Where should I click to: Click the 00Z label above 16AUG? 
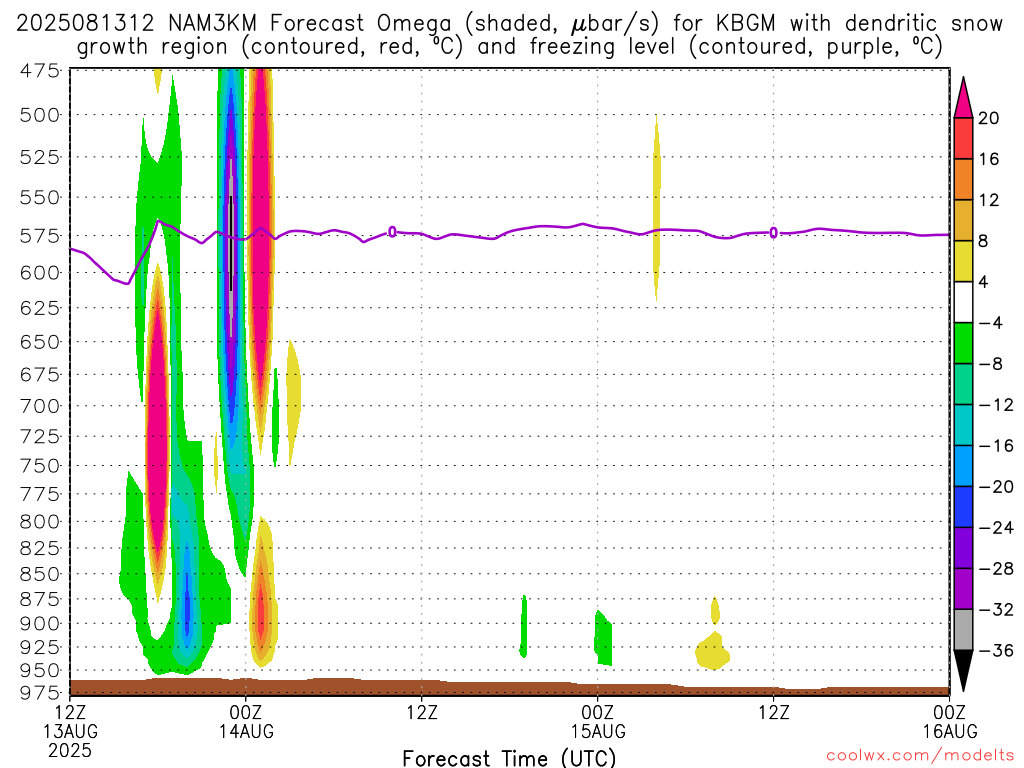click(950, 711)
